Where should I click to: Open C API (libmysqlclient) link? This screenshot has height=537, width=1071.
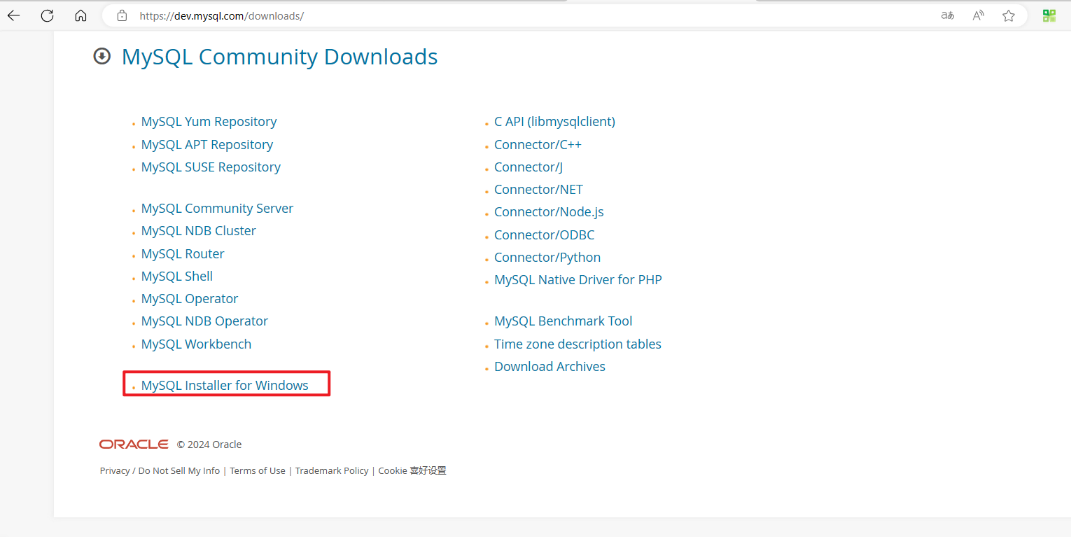(x=555, y=122)
